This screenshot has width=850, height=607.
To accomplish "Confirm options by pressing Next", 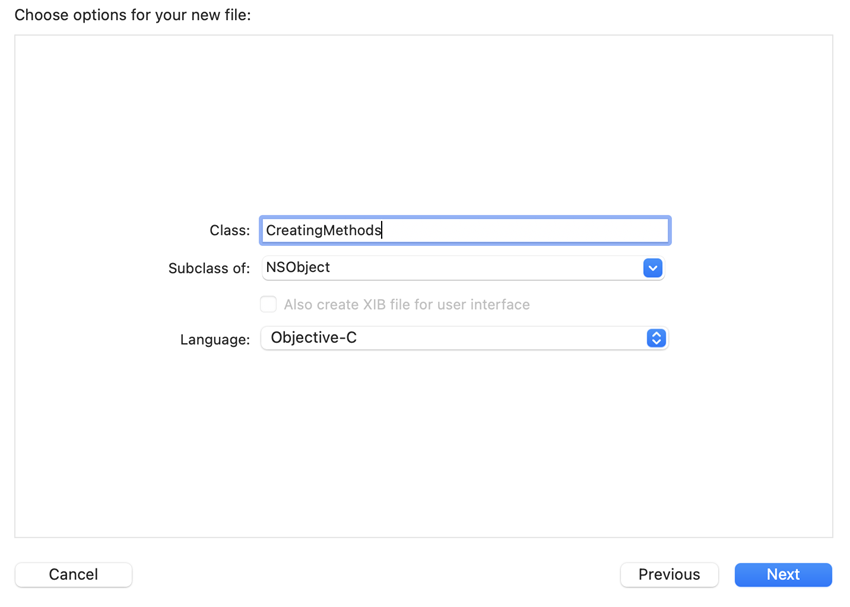I will pos(783,574).
